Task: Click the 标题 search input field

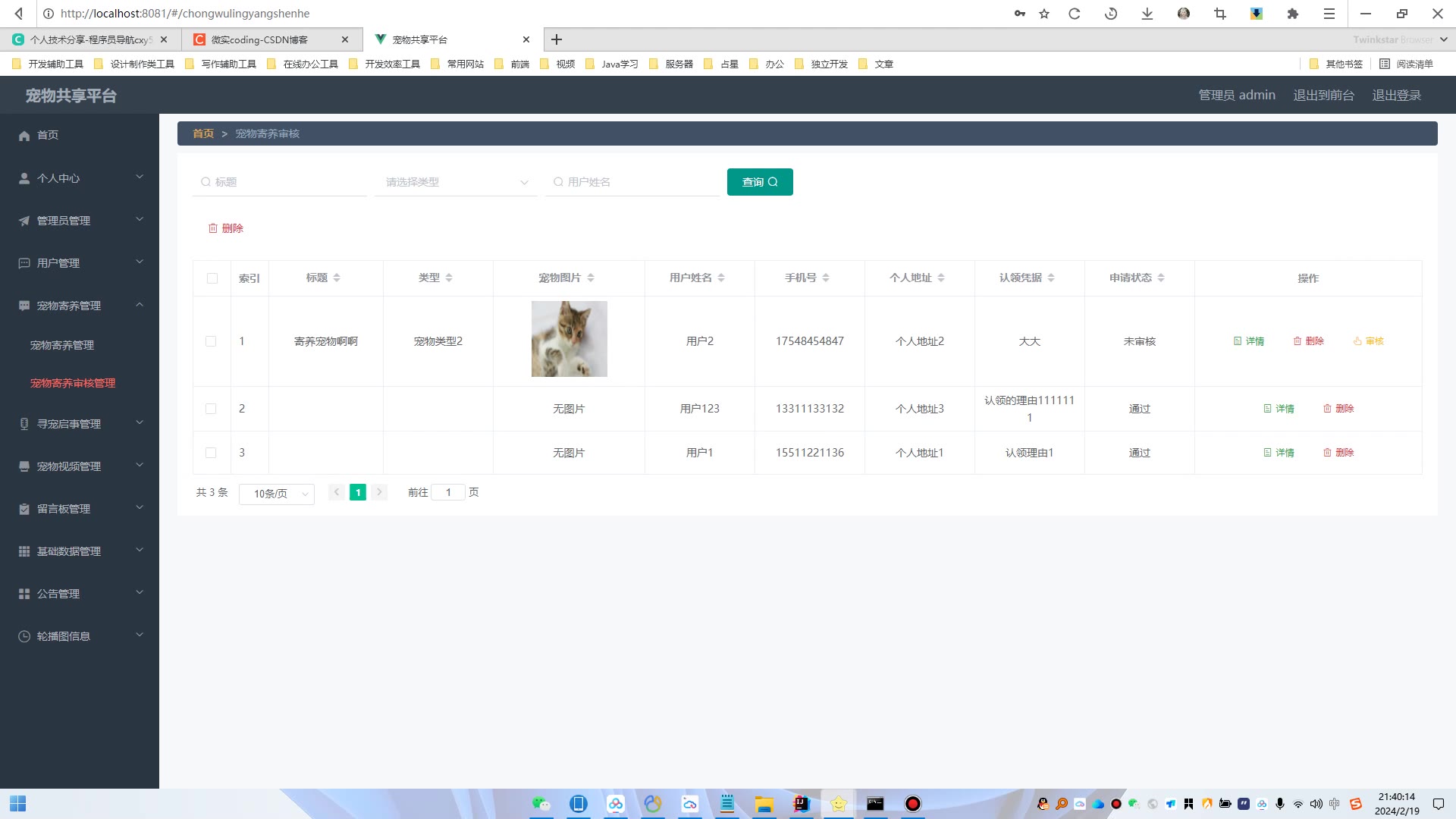Action: 280,182
